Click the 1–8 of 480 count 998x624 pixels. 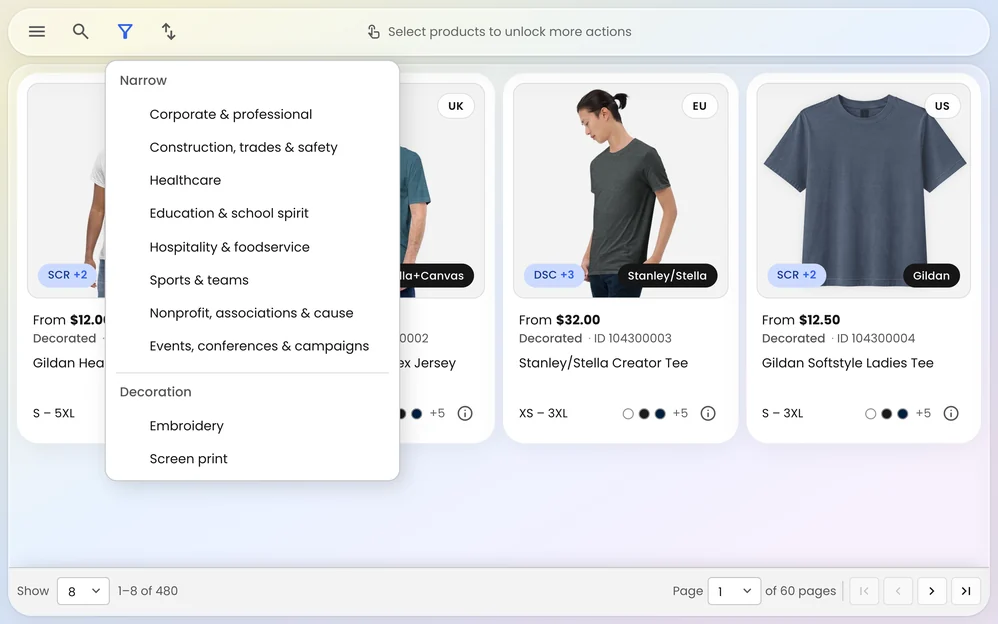click(x=148, y=591)
